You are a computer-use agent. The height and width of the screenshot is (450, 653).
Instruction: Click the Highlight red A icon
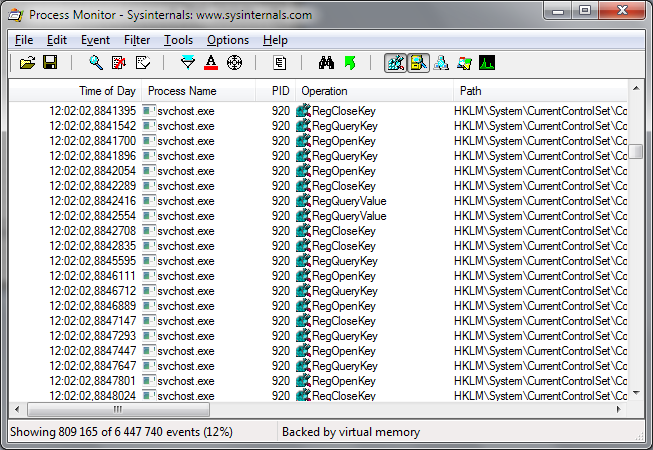coord(211,63)
